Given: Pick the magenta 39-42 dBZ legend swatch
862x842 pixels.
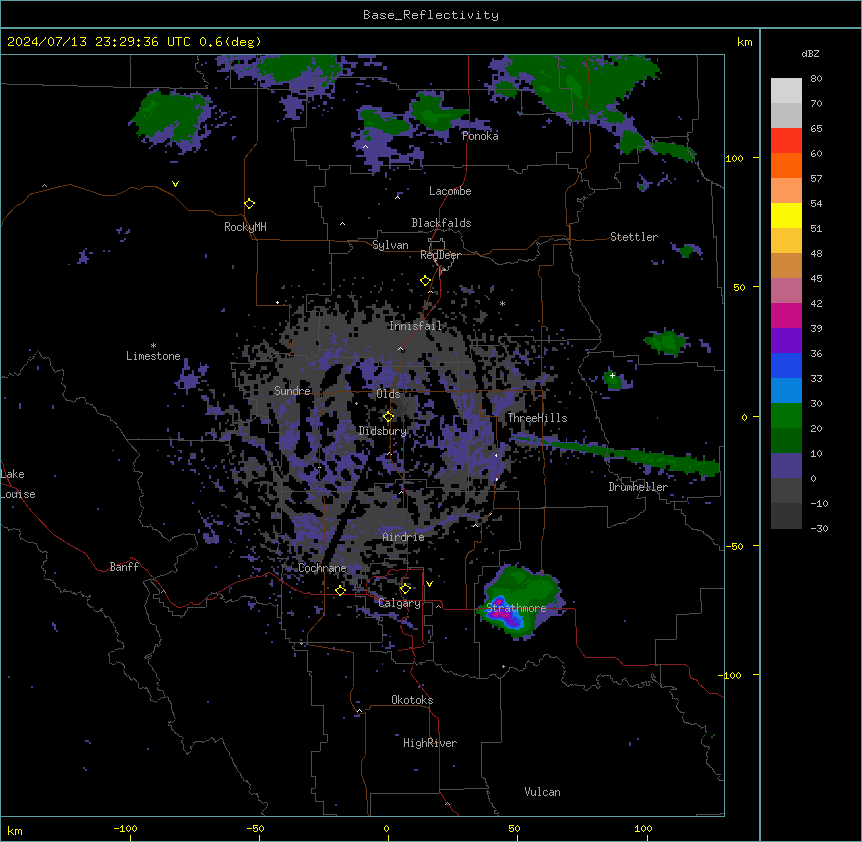Looking at the screenshot, I should click(x=786, y=315).
